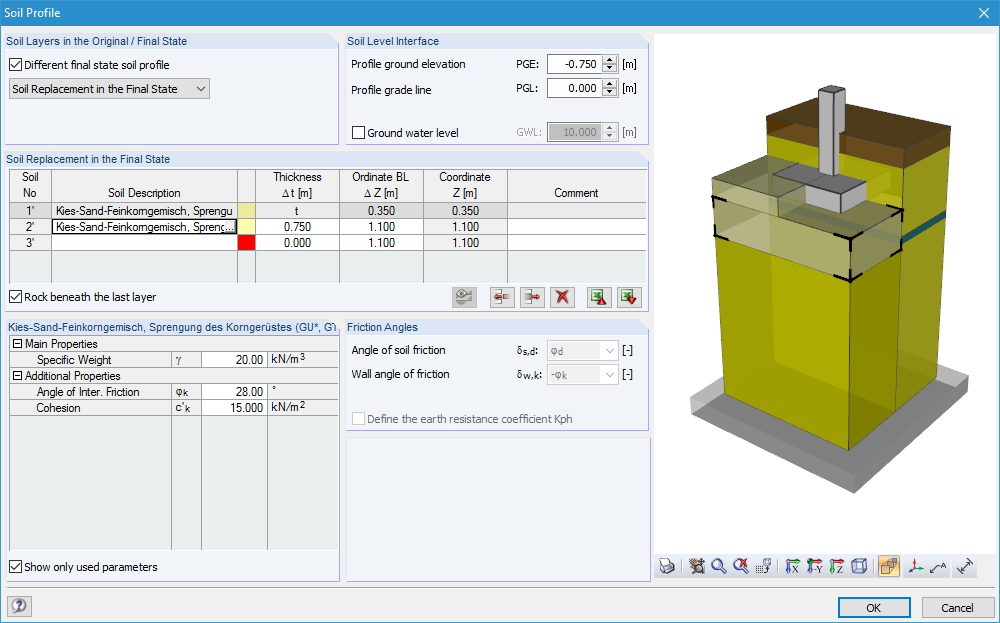
Task: Increase Profile ground elevation PGE value
Action: coord(610,60)
